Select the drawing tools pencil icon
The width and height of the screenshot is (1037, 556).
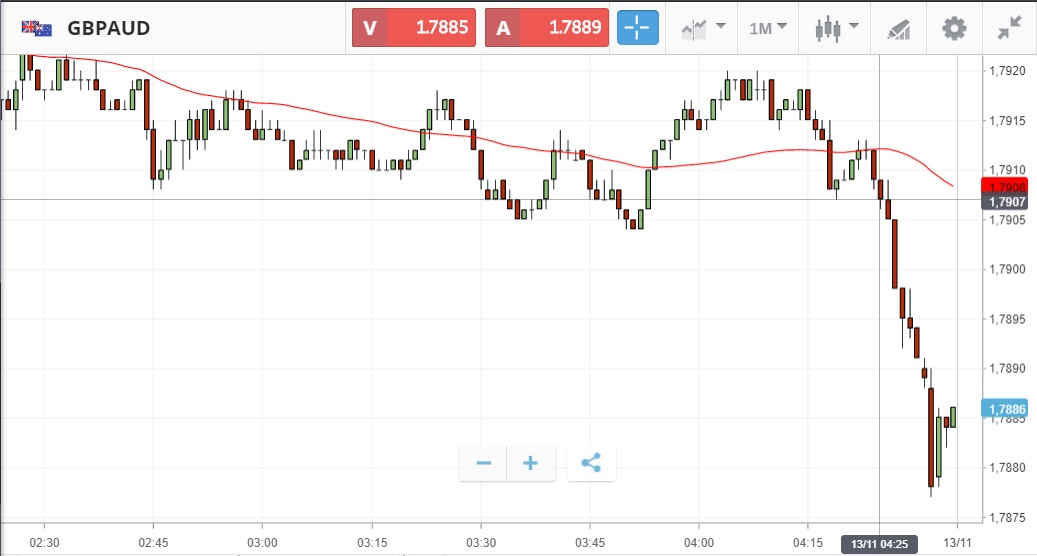898,29
